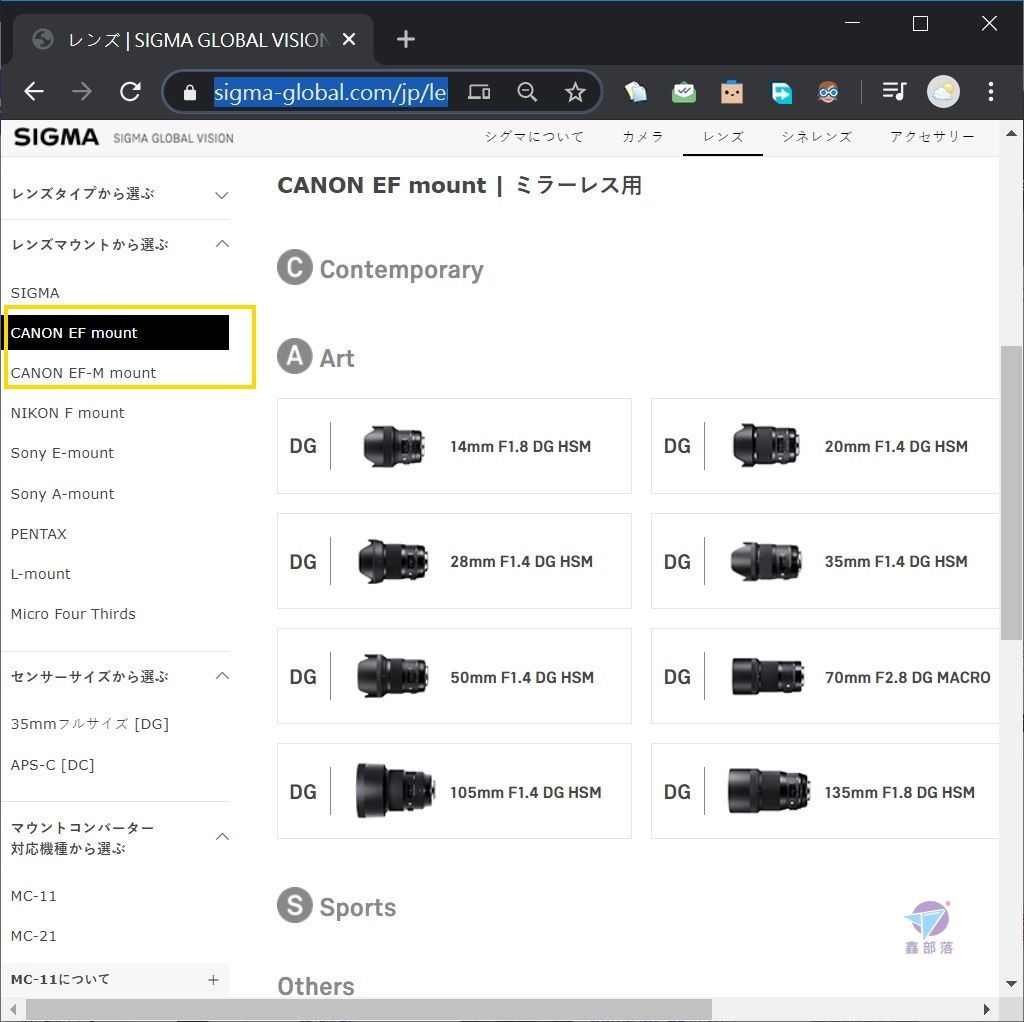Click the vertical scrollbar thumb
The height and width of the screenshot is (1022, 1024).
click(1012, 492)
